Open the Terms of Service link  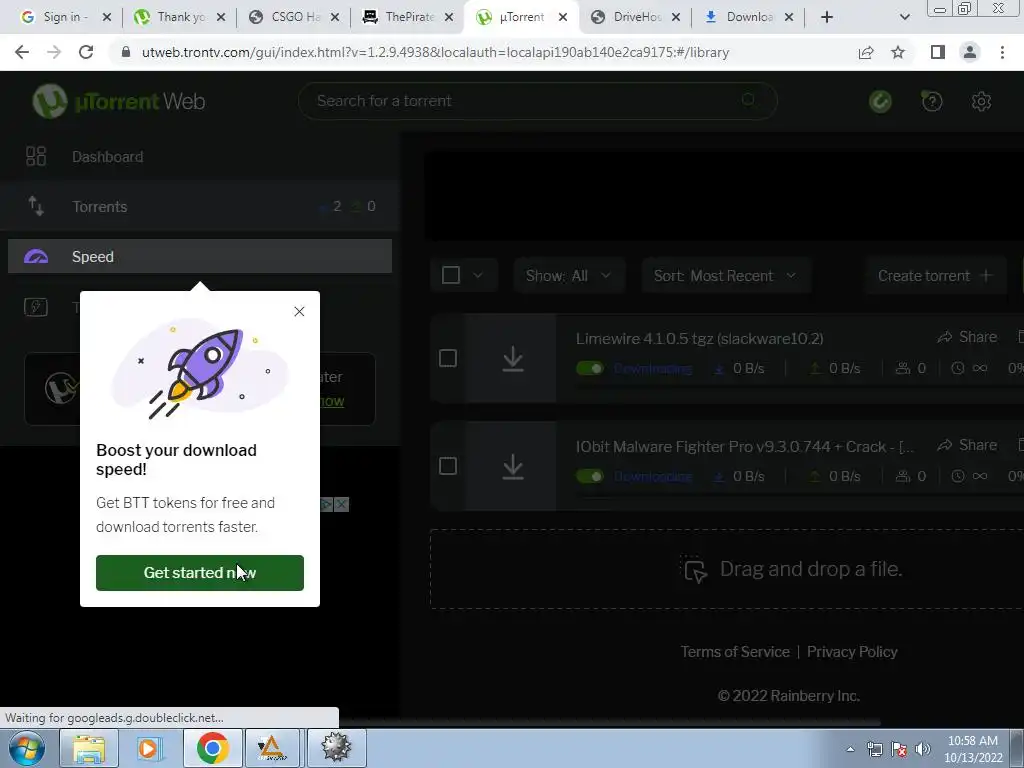click(735, 652)
